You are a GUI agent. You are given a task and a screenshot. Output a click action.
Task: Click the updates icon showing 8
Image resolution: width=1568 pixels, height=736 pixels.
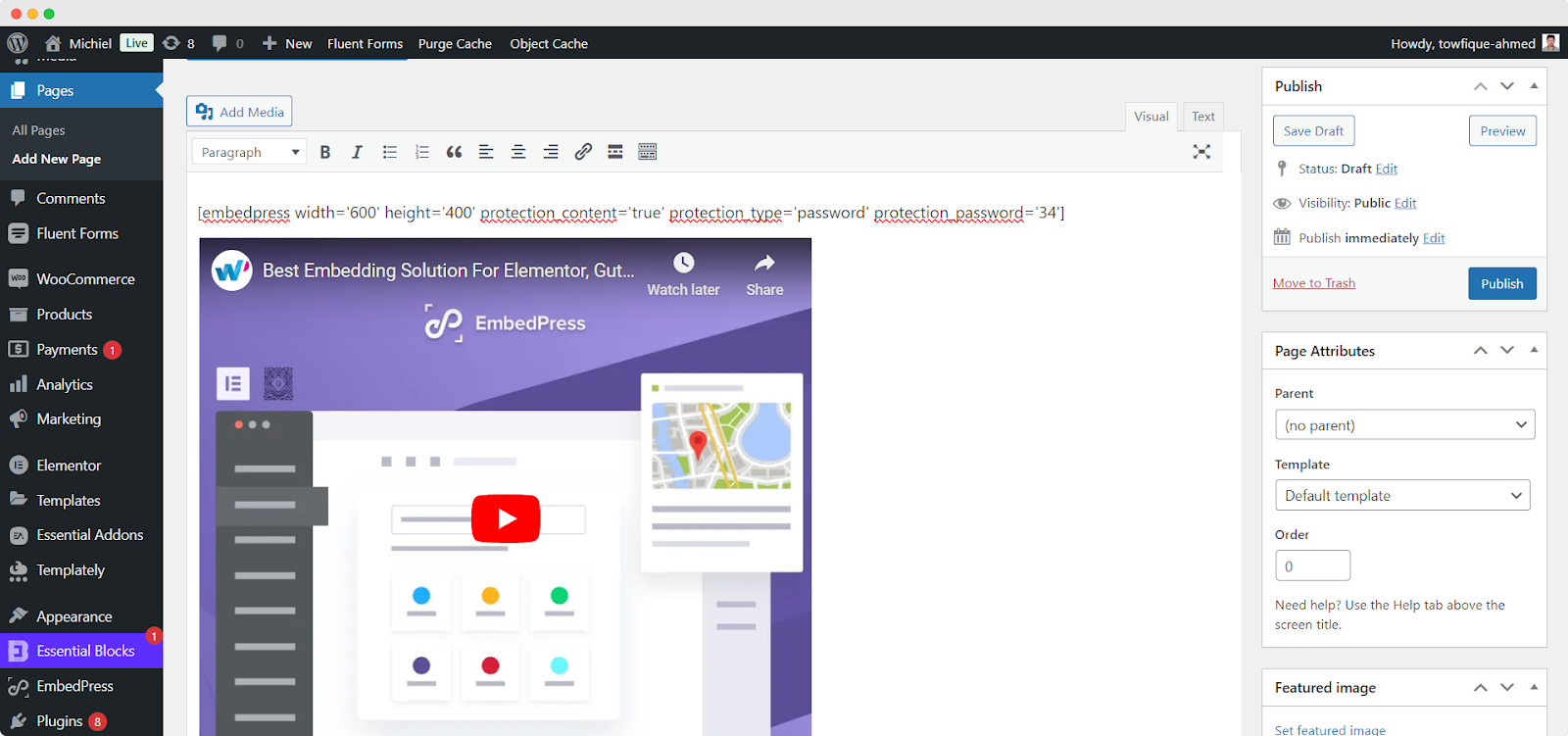[x=171, y=43]
